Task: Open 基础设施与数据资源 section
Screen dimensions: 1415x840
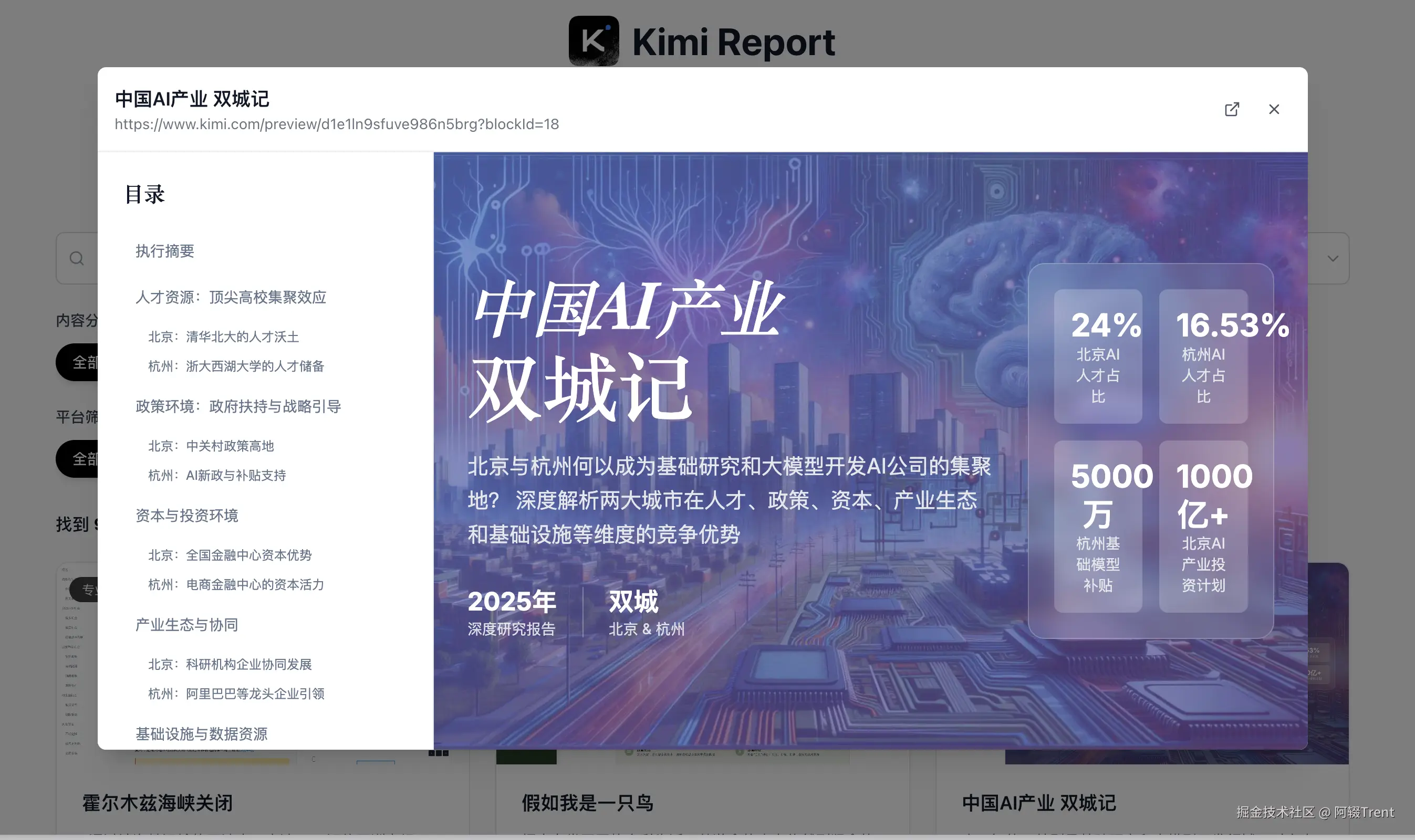Action: tap(201, 733)
